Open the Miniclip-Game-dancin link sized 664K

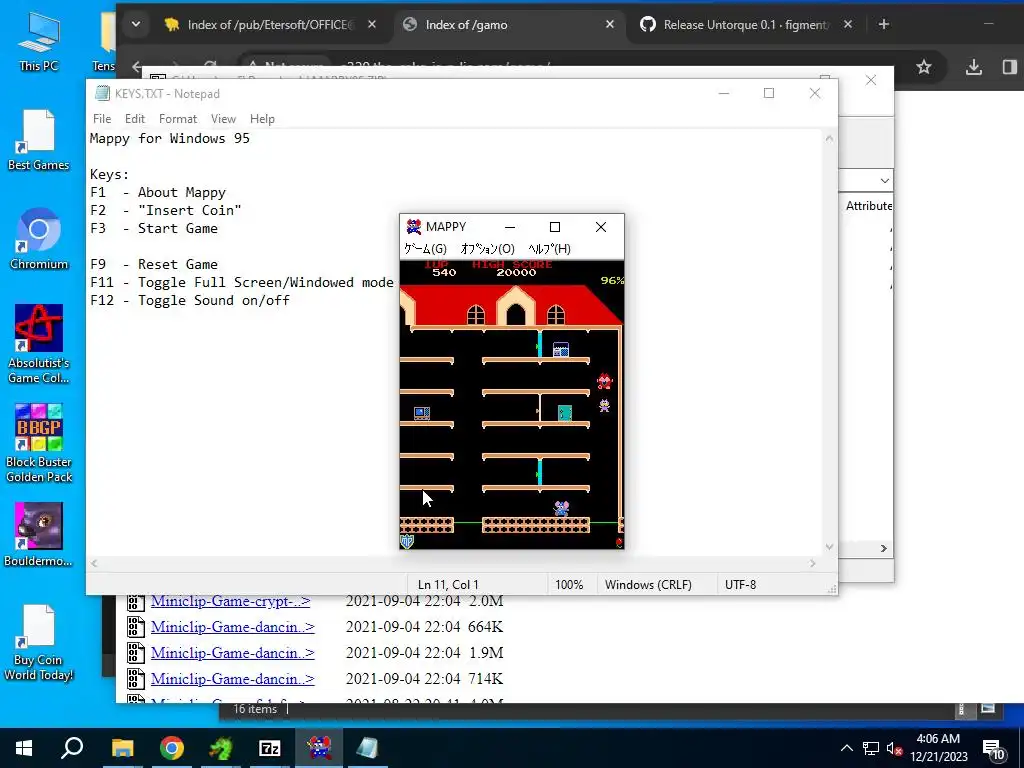(232, 627)
